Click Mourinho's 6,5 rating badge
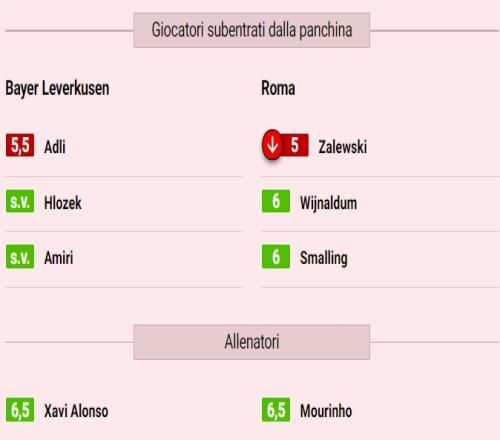Viewport: 500px width, 440px height. pos(276,410)
